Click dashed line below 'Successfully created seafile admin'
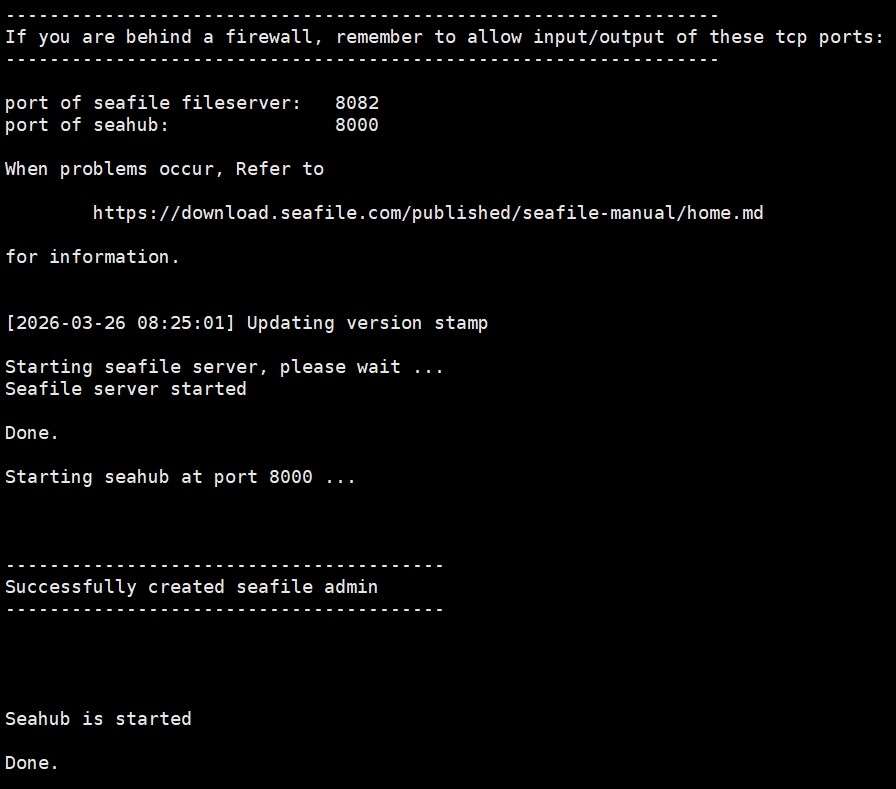 [x=224, y=609]
